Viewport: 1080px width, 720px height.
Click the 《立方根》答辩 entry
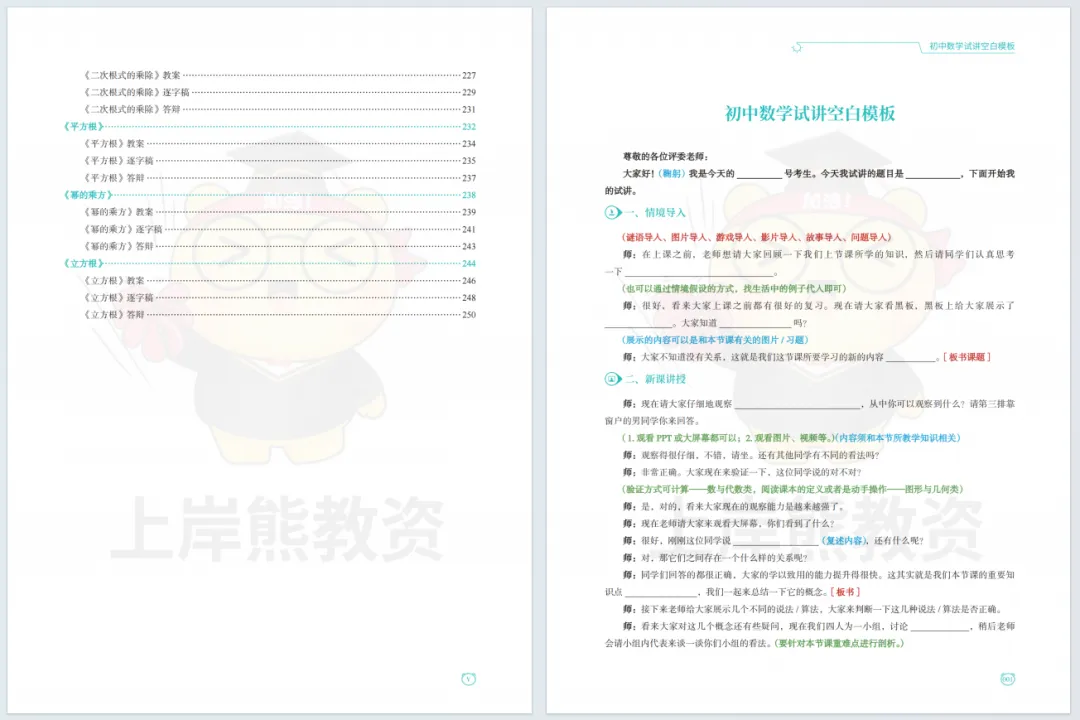(x=279, y=314)
